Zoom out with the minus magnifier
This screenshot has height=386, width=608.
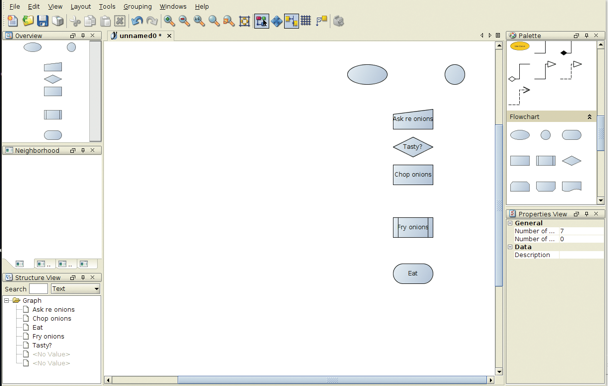(x=184, y=21)
